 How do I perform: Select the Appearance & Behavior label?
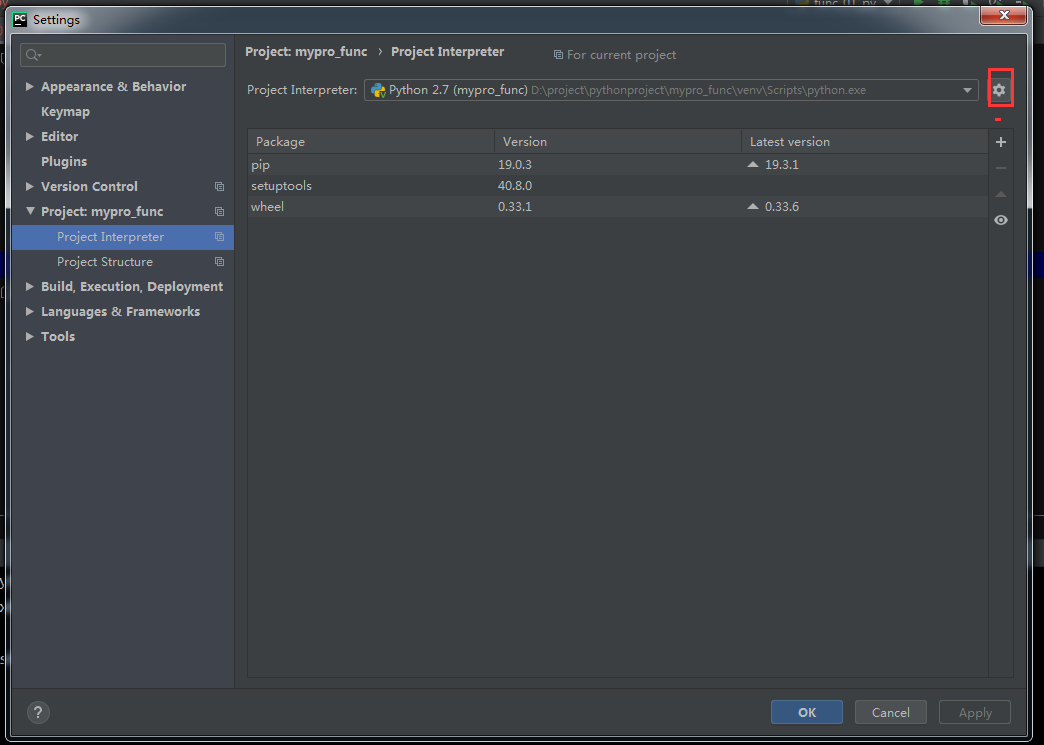(113, 87)
